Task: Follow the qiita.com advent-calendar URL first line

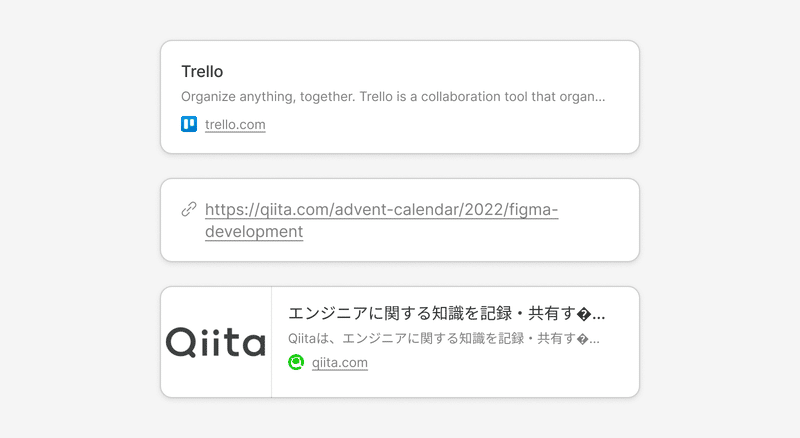Action: click(382, 209)
